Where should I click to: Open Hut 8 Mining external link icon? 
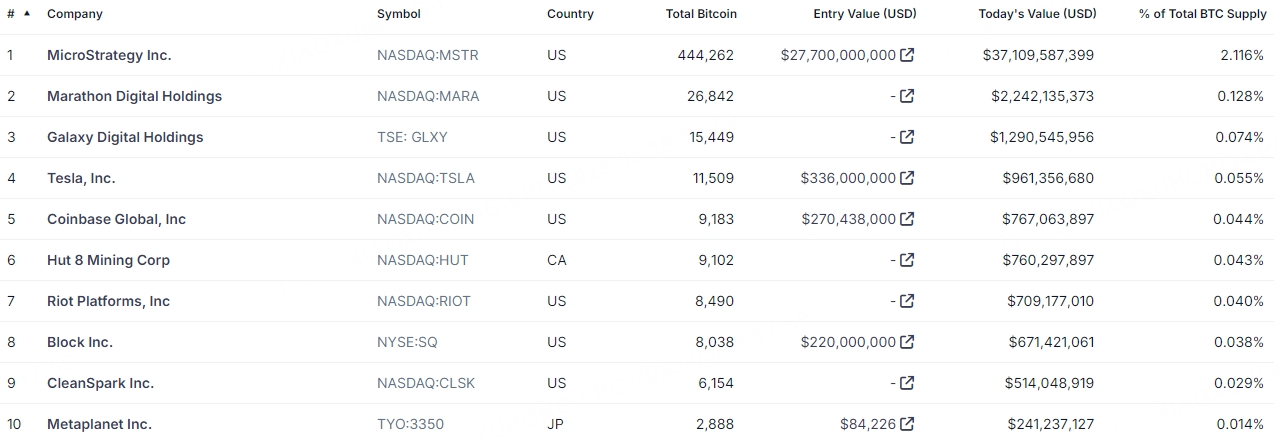(x=907, y=260)
